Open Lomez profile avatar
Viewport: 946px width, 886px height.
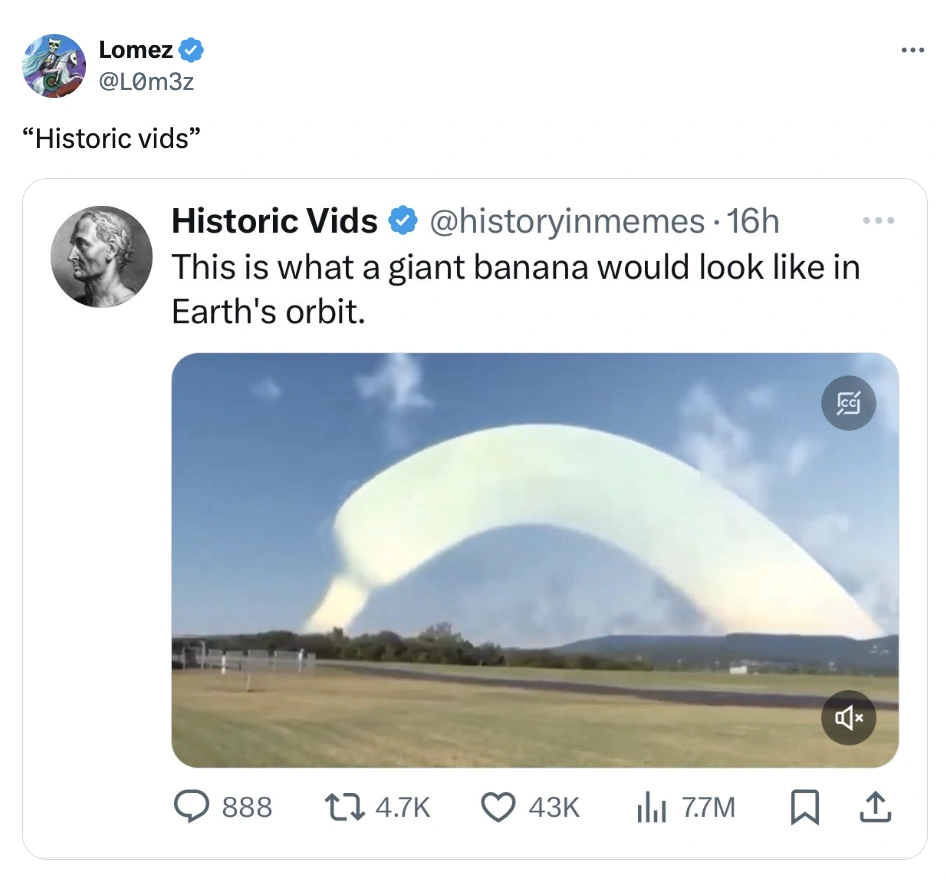[x=54, y=66]
